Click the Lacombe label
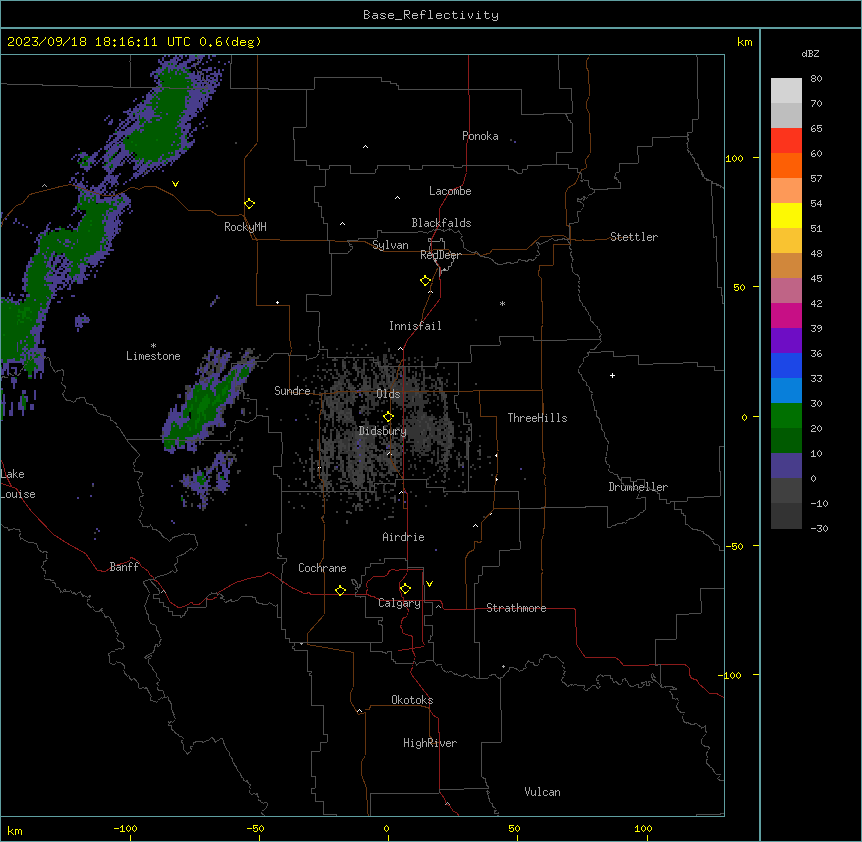Screen dimensions: 862x842 [x=450, y=191]
